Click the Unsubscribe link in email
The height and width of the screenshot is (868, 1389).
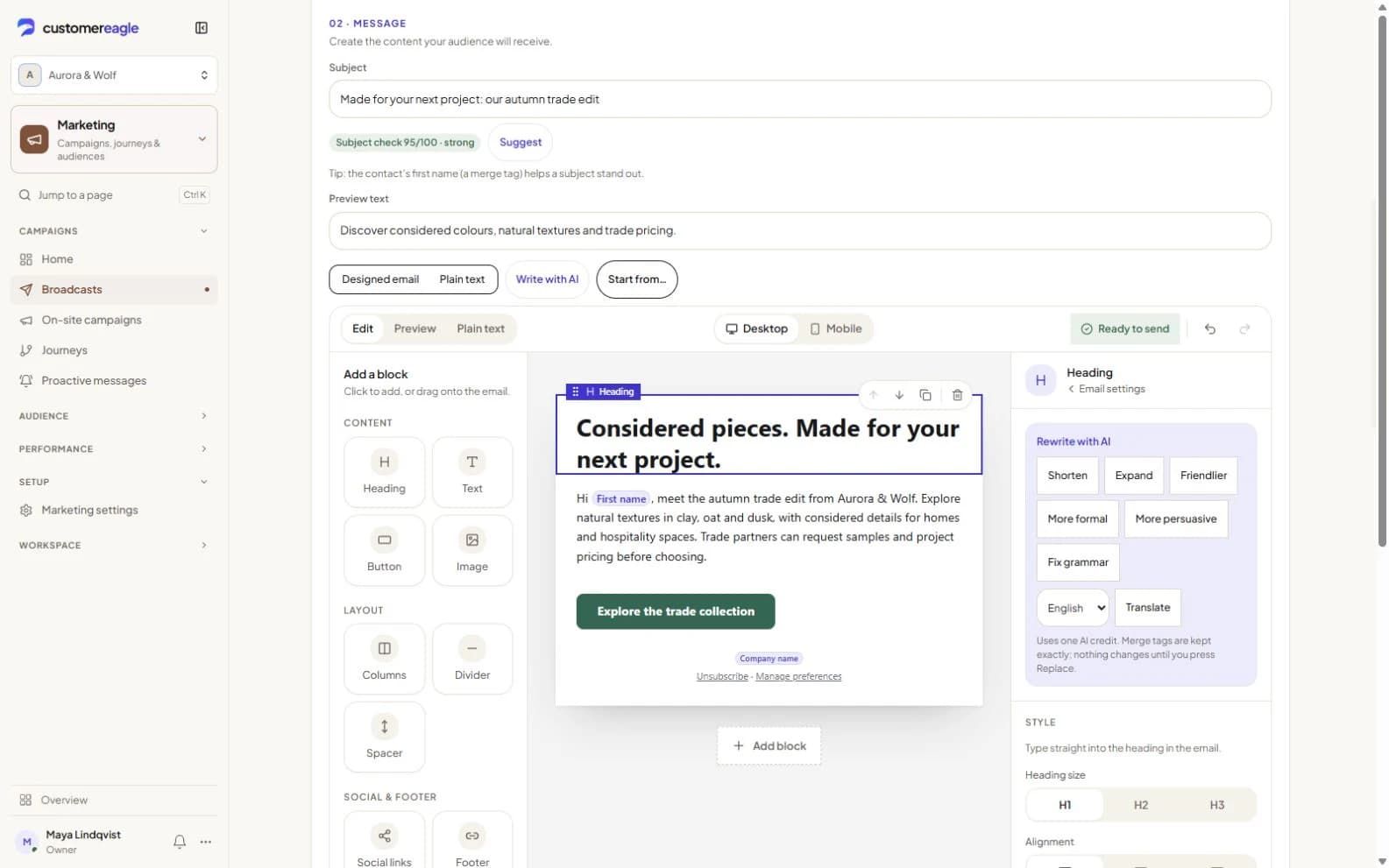[x=722, y=677]
